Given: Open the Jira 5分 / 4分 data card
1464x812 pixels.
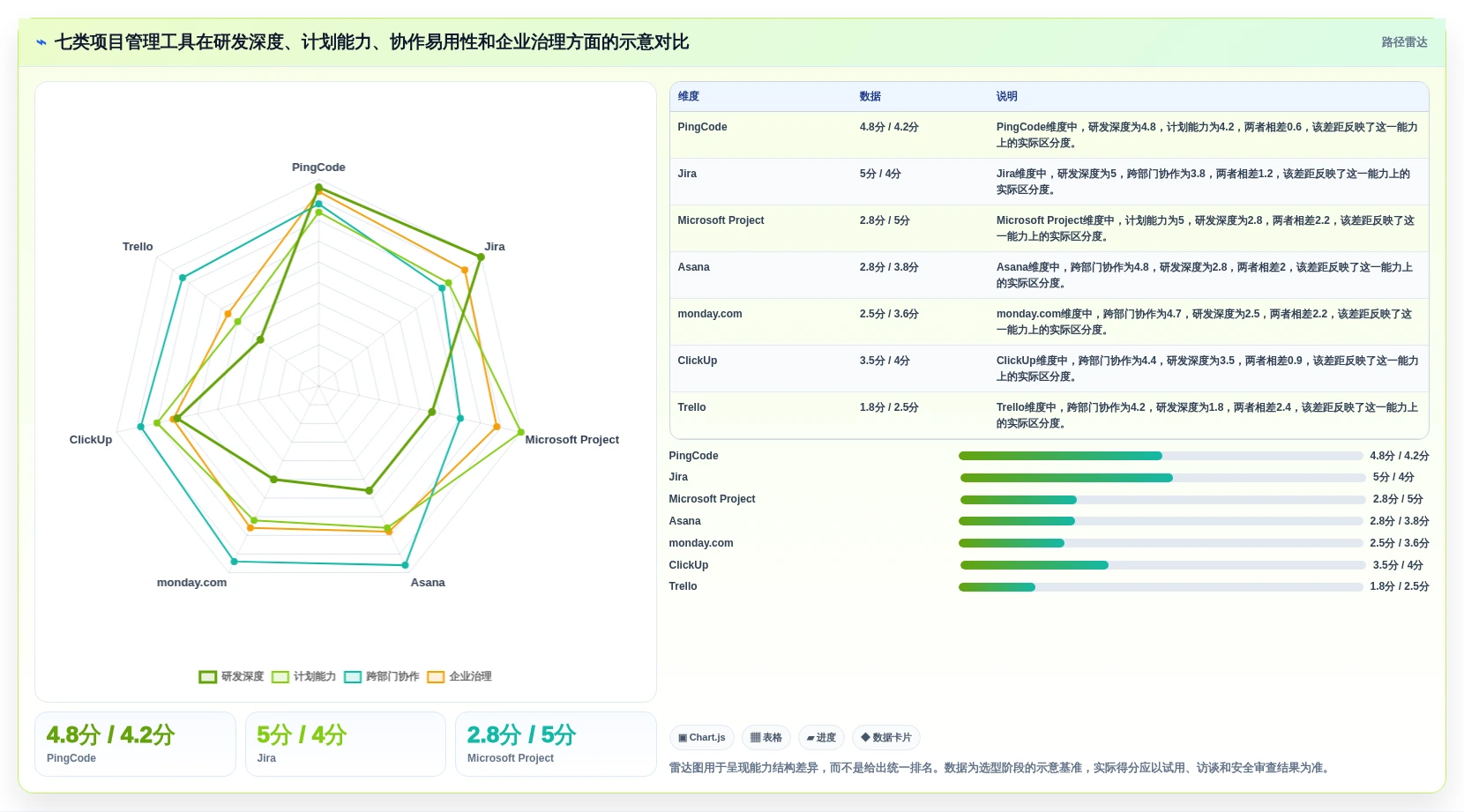Looking at the screenshot, I should coord(346,744).
